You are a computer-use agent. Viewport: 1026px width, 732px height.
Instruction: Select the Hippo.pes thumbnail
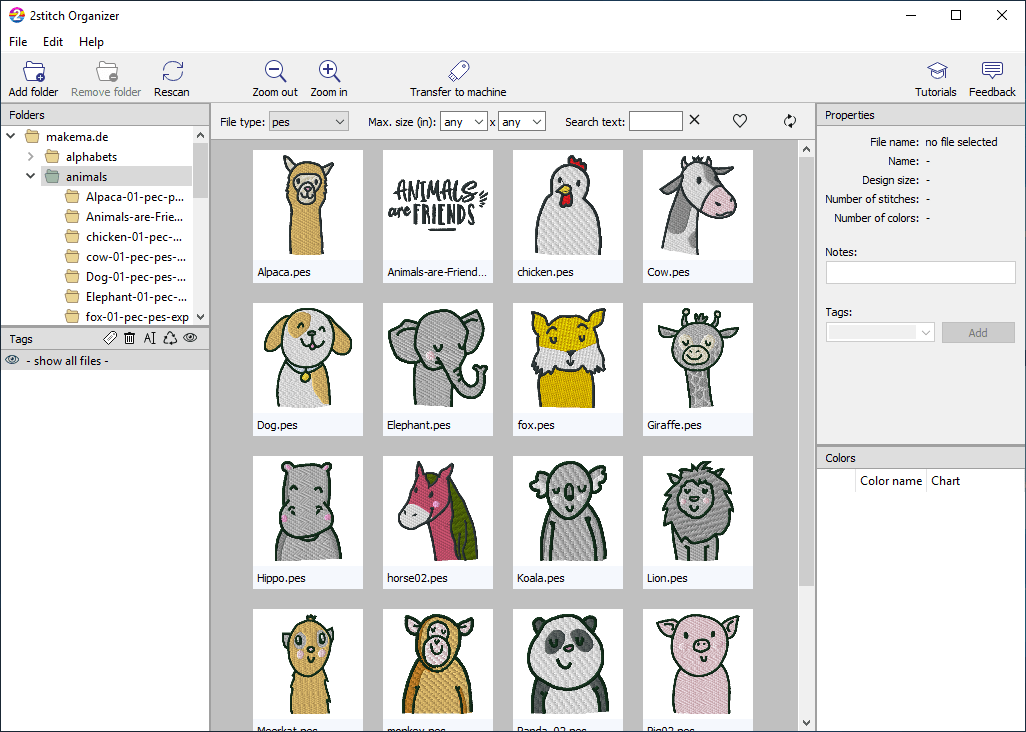pos(308,523)
